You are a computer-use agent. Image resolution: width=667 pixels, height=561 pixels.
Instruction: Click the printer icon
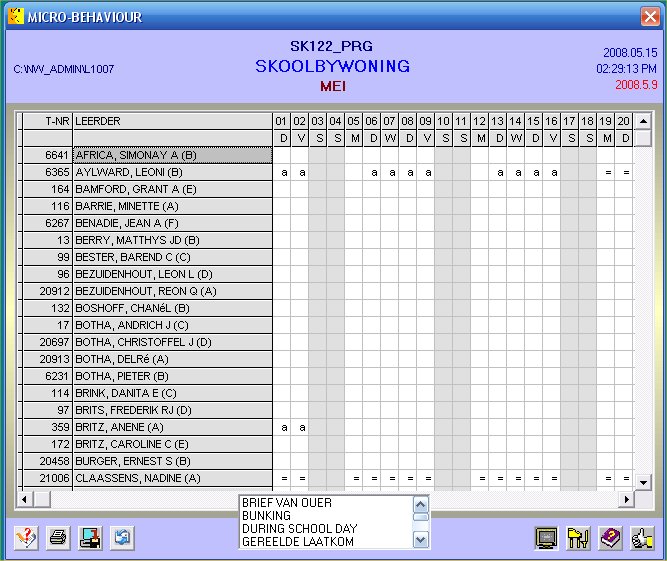59,537
